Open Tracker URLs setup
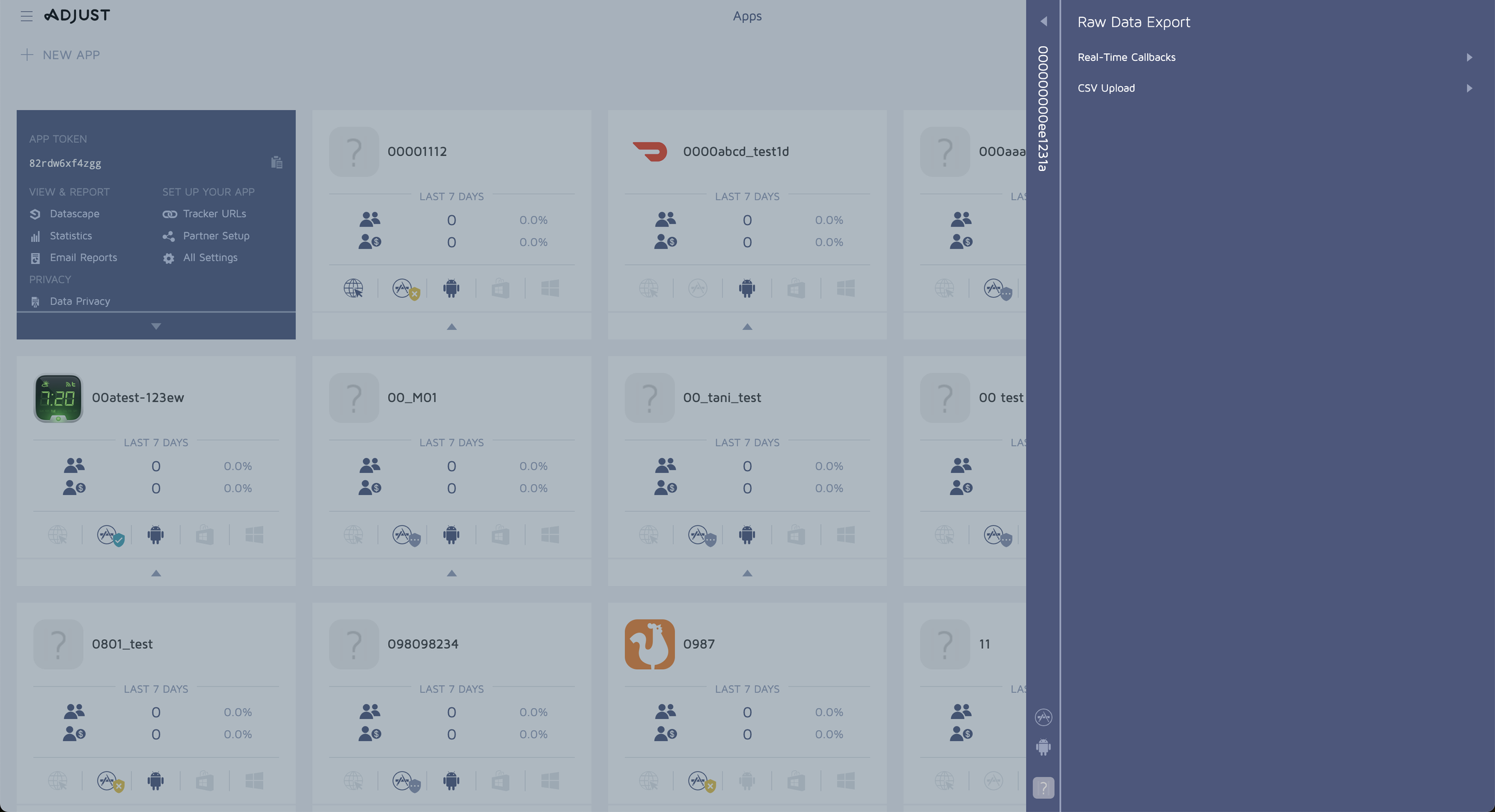1495x812 pixels. pos(214,213)
